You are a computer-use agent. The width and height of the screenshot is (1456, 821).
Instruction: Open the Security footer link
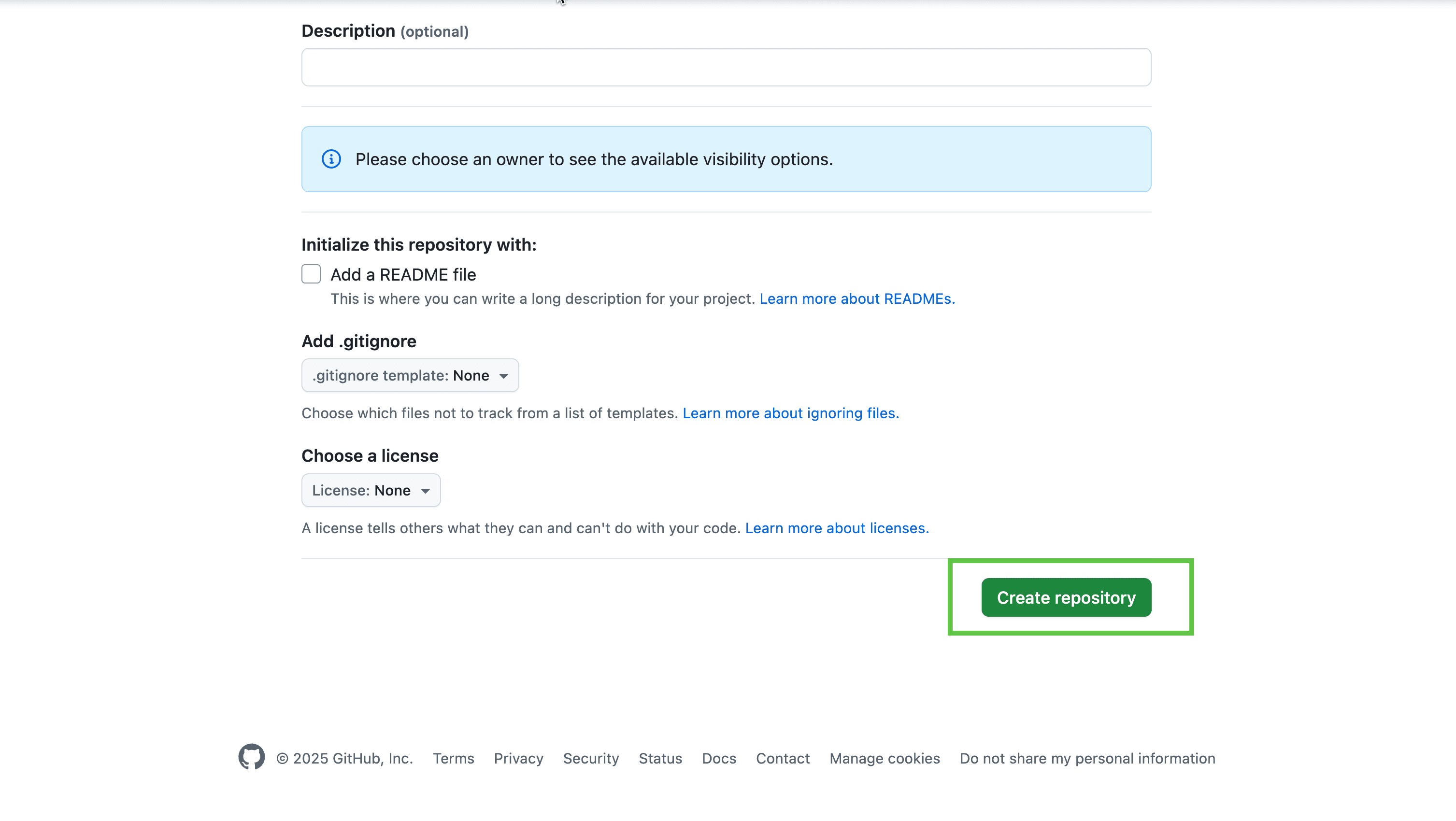(x=591, y=758)
